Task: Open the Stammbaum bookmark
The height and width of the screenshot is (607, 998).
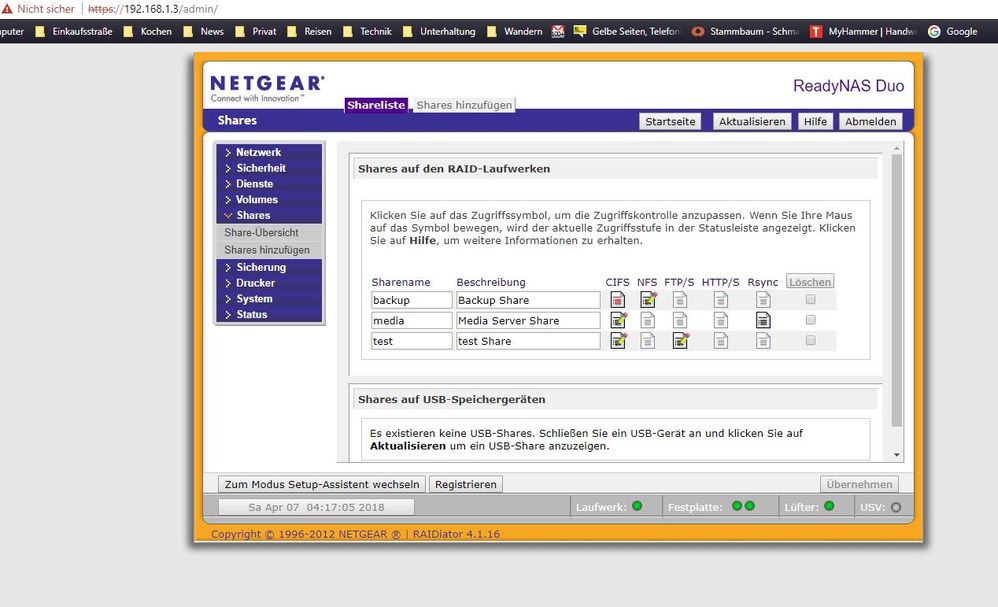Action: coord(745,31)
